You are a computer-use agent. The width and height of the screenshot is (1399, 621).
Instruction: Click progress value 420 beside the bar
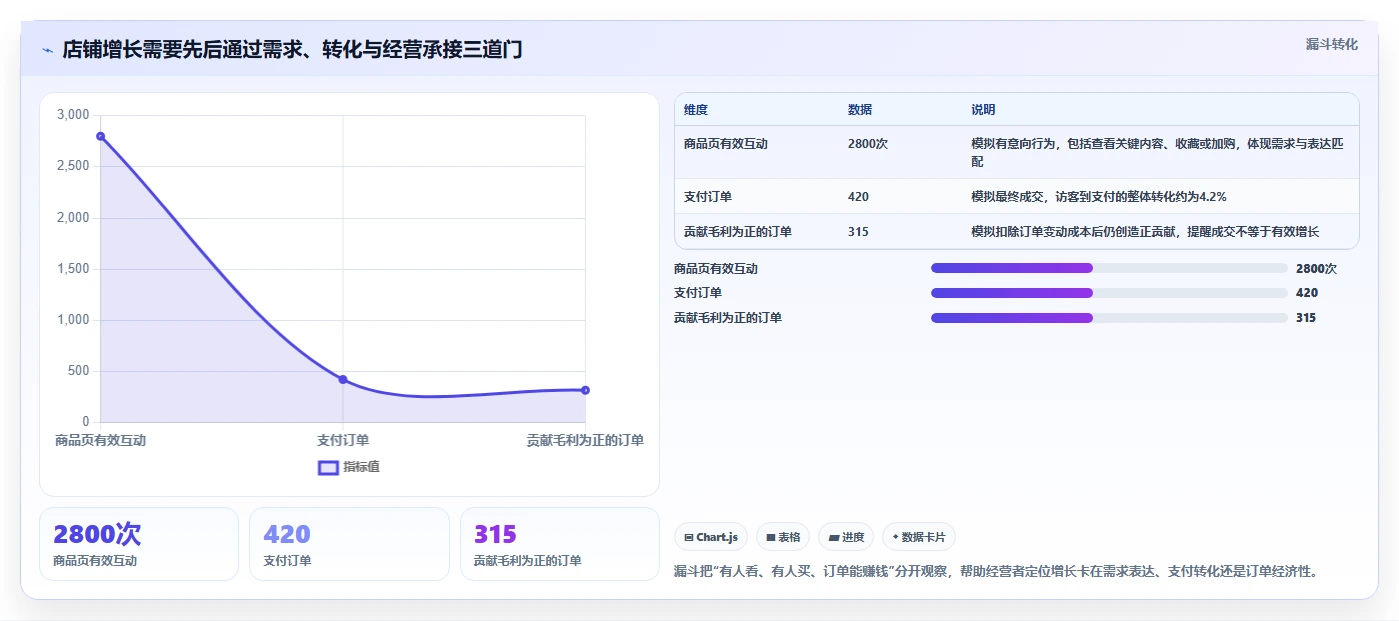click(x=1307, y=293)
